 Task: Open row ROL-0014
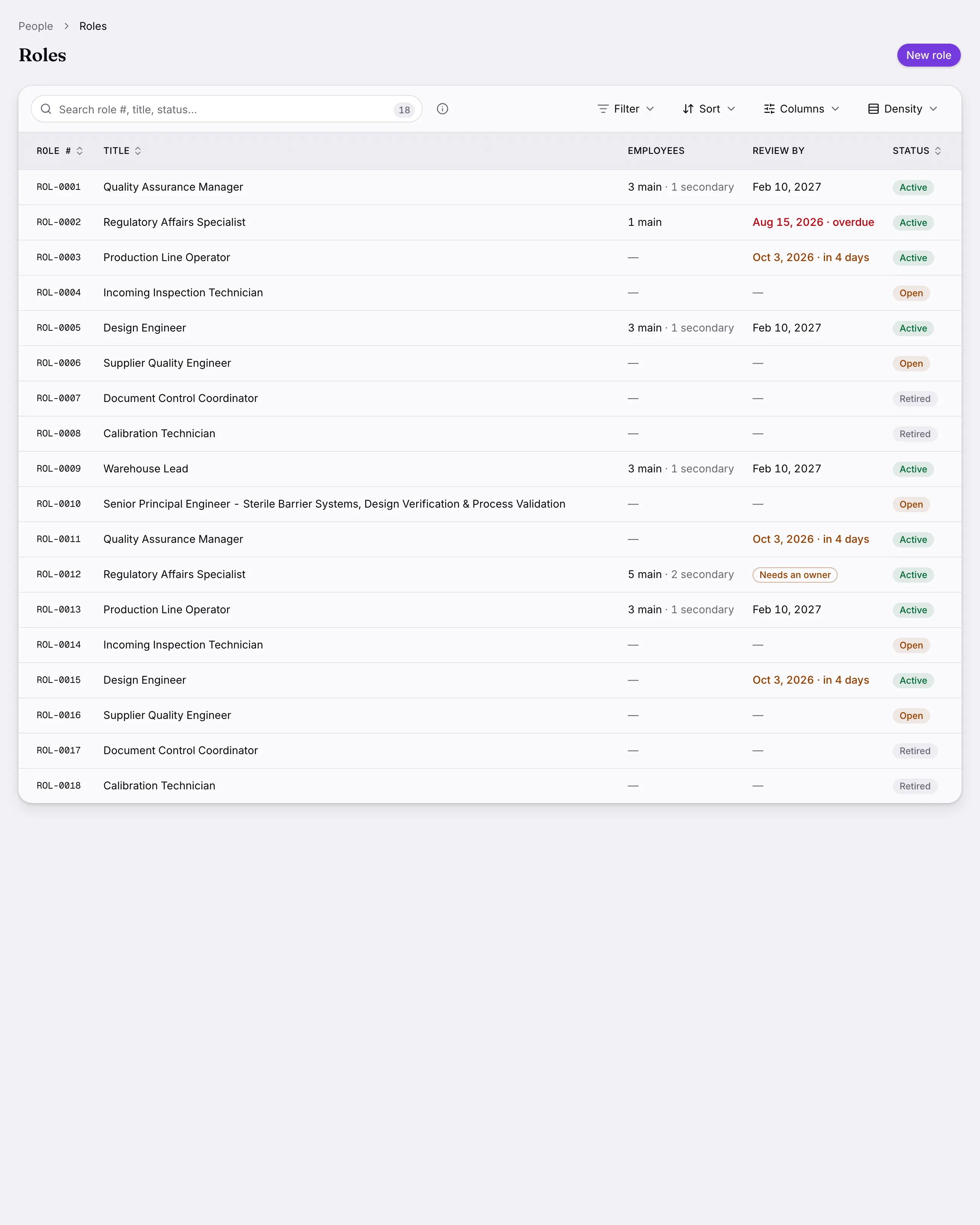point(490,645)
